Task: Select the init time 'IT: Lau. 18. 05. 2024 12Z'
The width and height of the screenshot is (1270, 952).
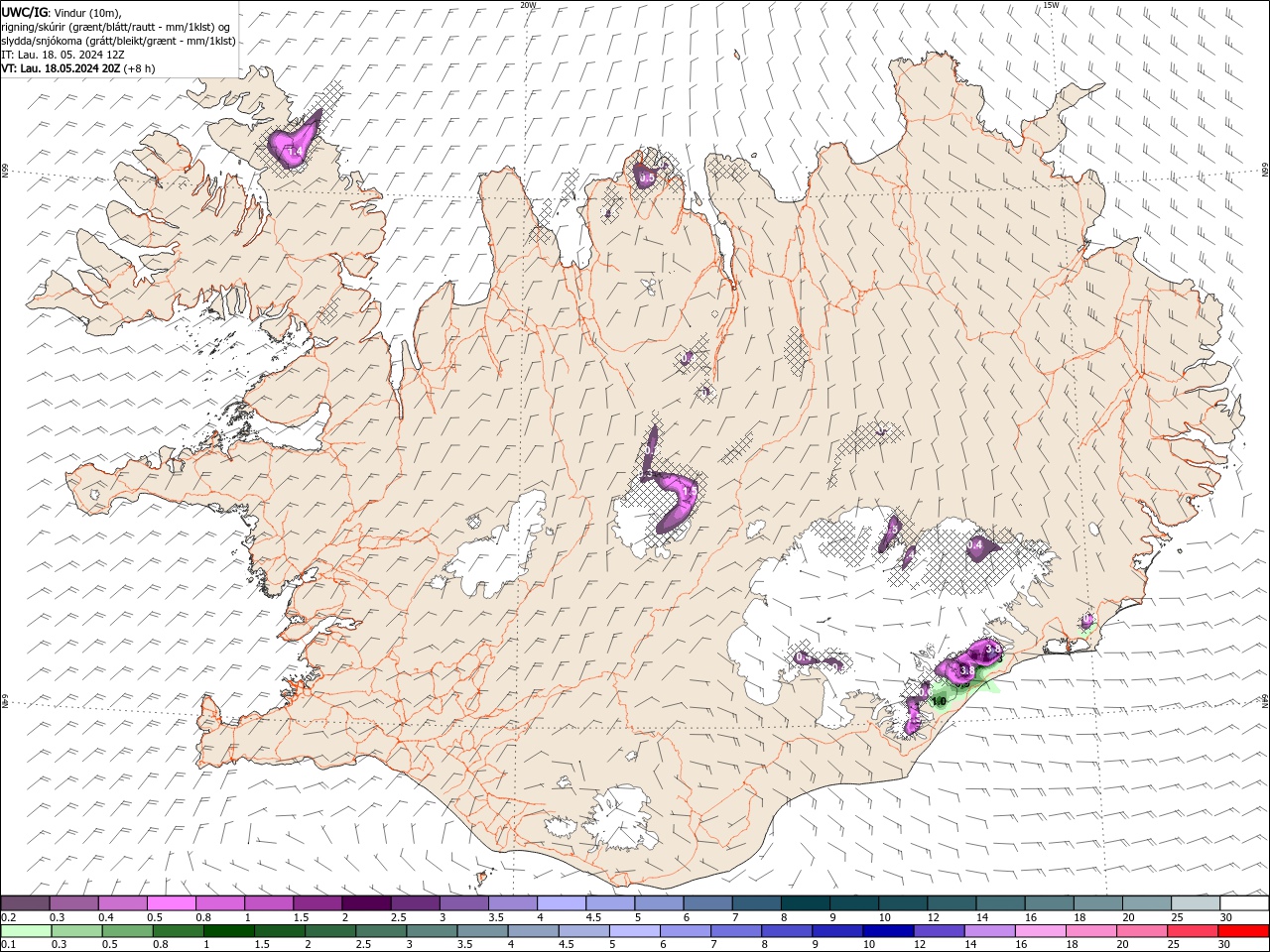Action: click(x=63, y=55)
